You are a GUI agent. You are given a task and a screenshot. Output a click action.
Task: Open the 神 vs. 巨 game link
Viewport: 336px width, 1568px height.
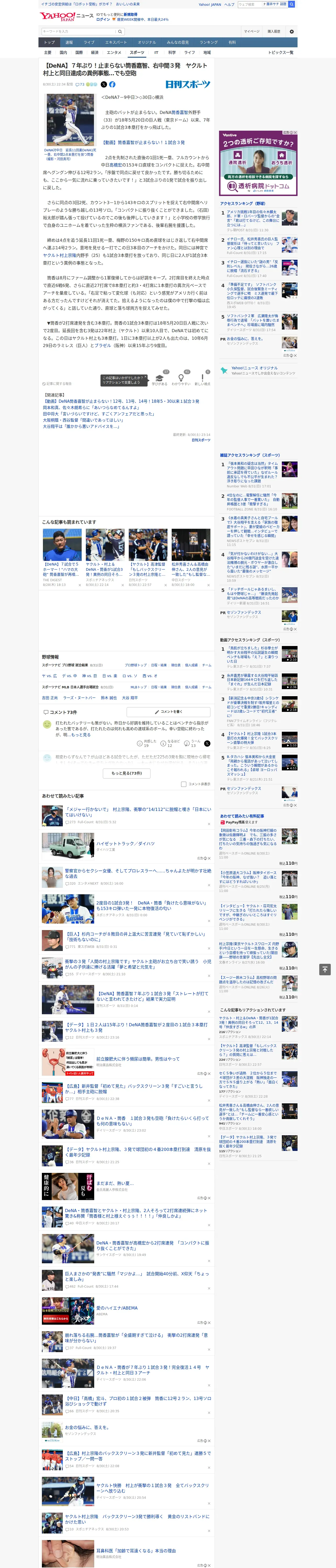[x=90, y=676]
